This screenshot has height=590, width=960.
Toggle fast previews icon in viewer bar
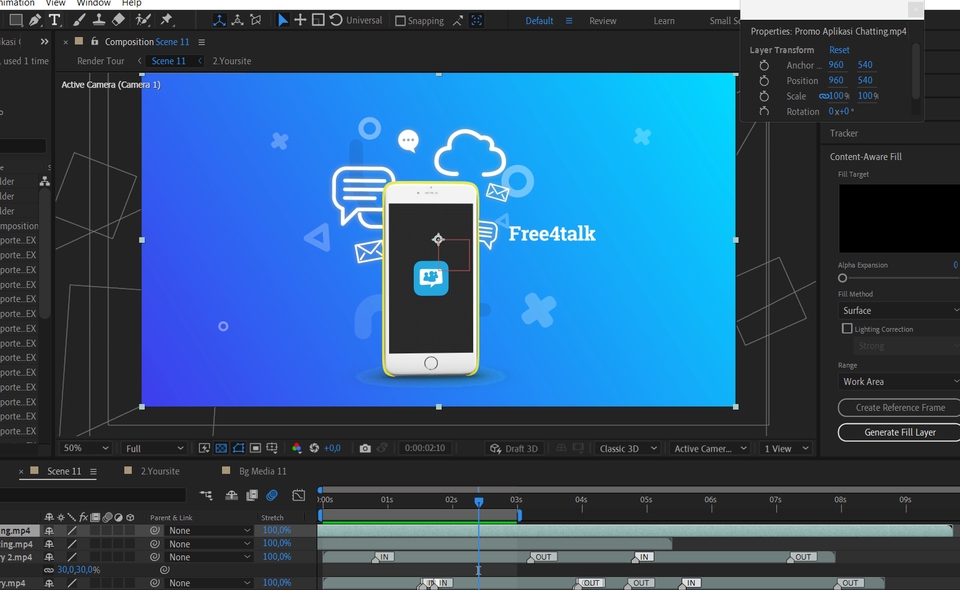[x=204, y=448]
